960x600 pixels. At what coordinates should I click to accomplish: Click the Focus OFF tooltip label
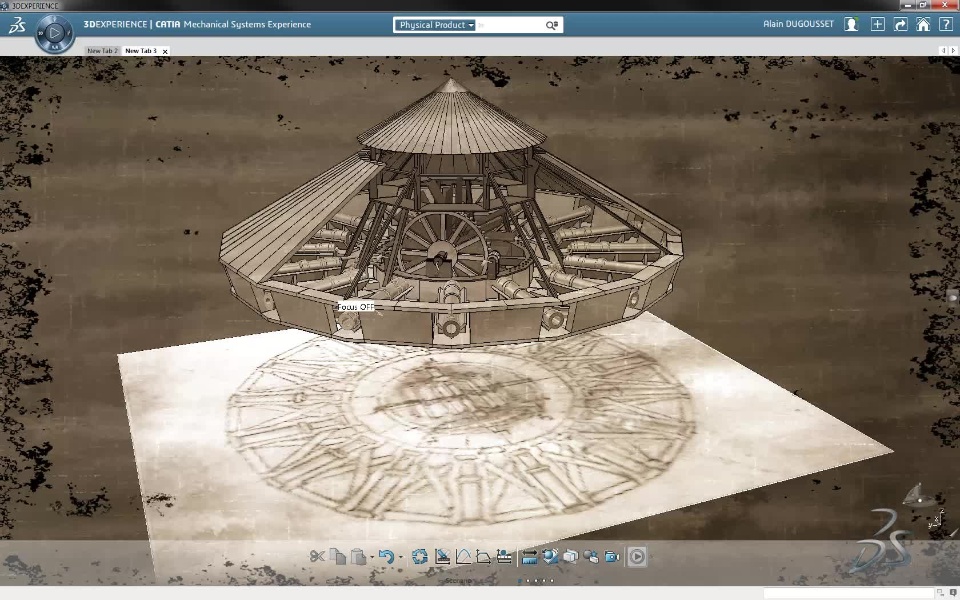coord(355,307)
